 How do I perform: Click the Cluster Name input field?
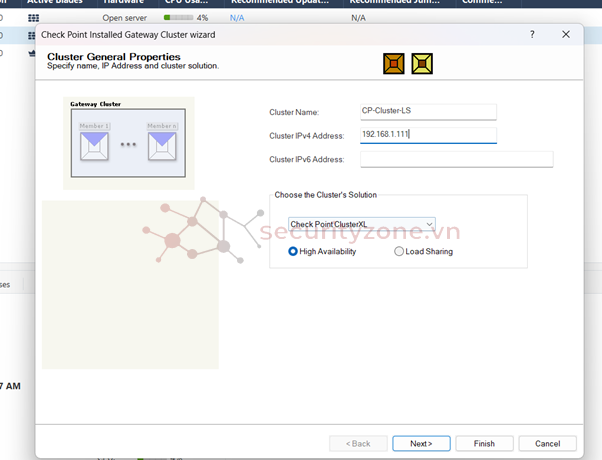pyautogui.click(x=428, y=111)
